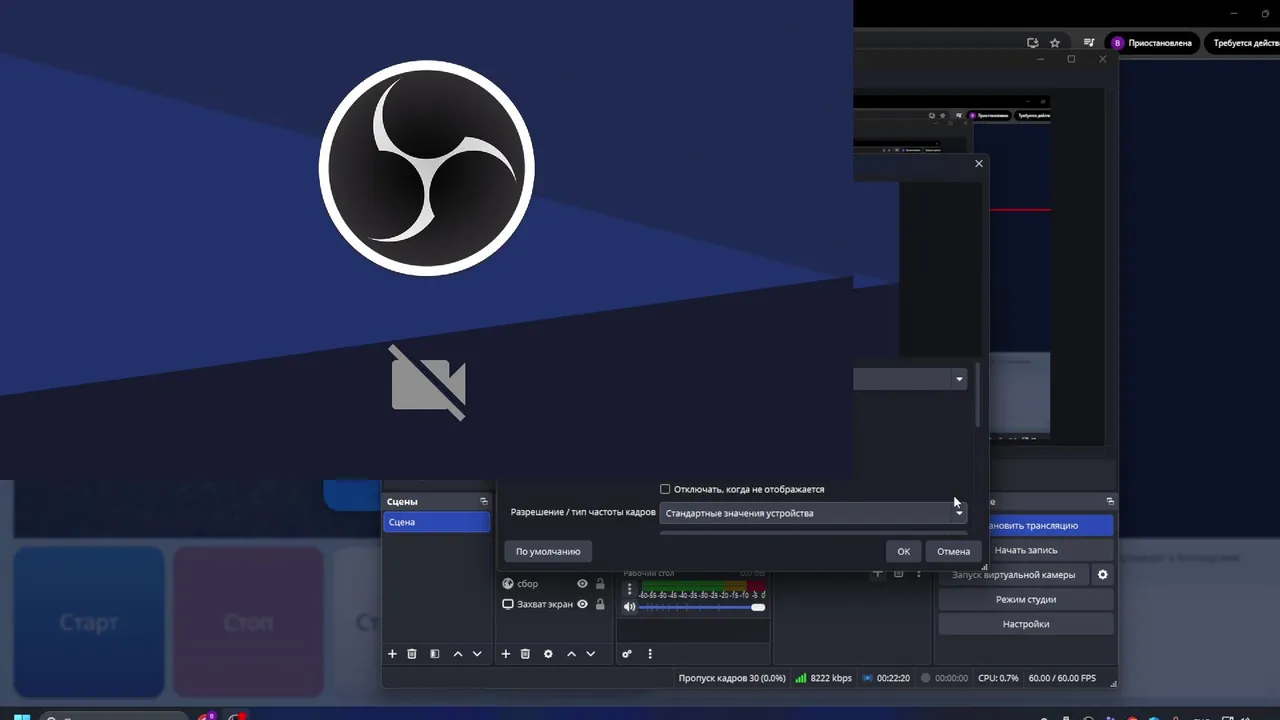Click the blurred Старт card
The image size is (1280, 720).
tap(89, 622)
